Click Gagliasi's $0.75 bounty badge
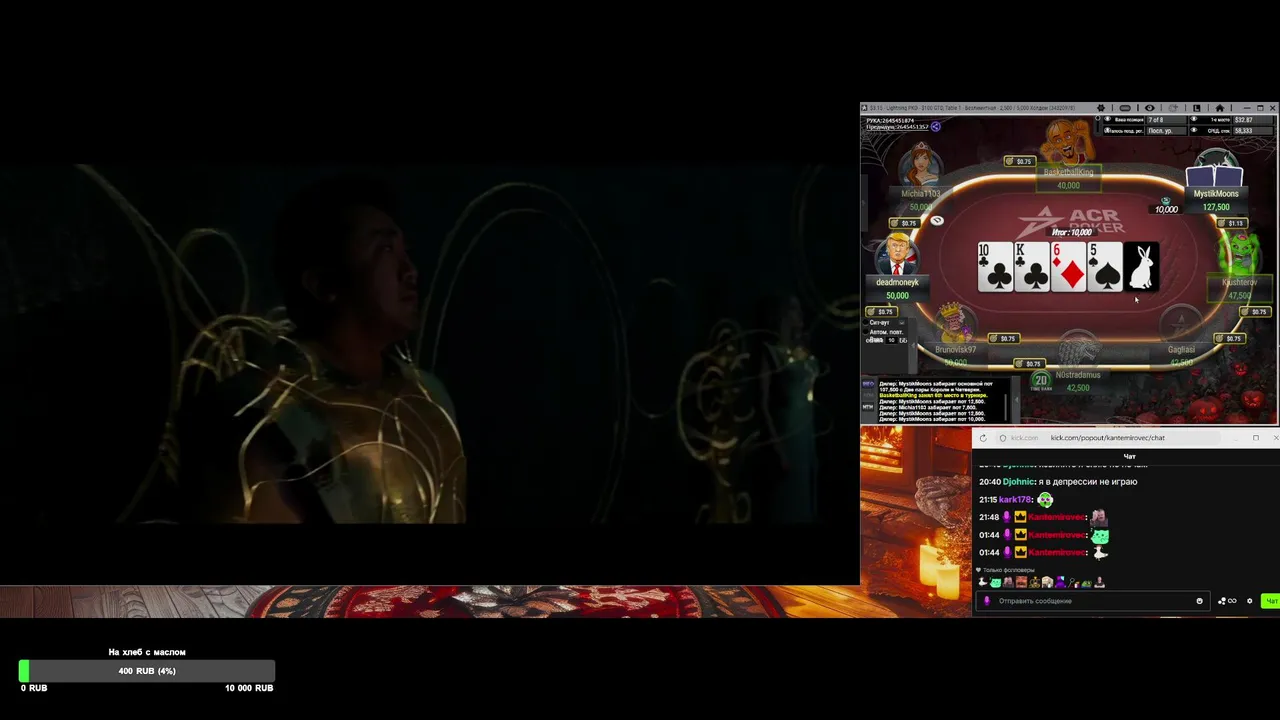1280x720 pixels. [1229, 338]
